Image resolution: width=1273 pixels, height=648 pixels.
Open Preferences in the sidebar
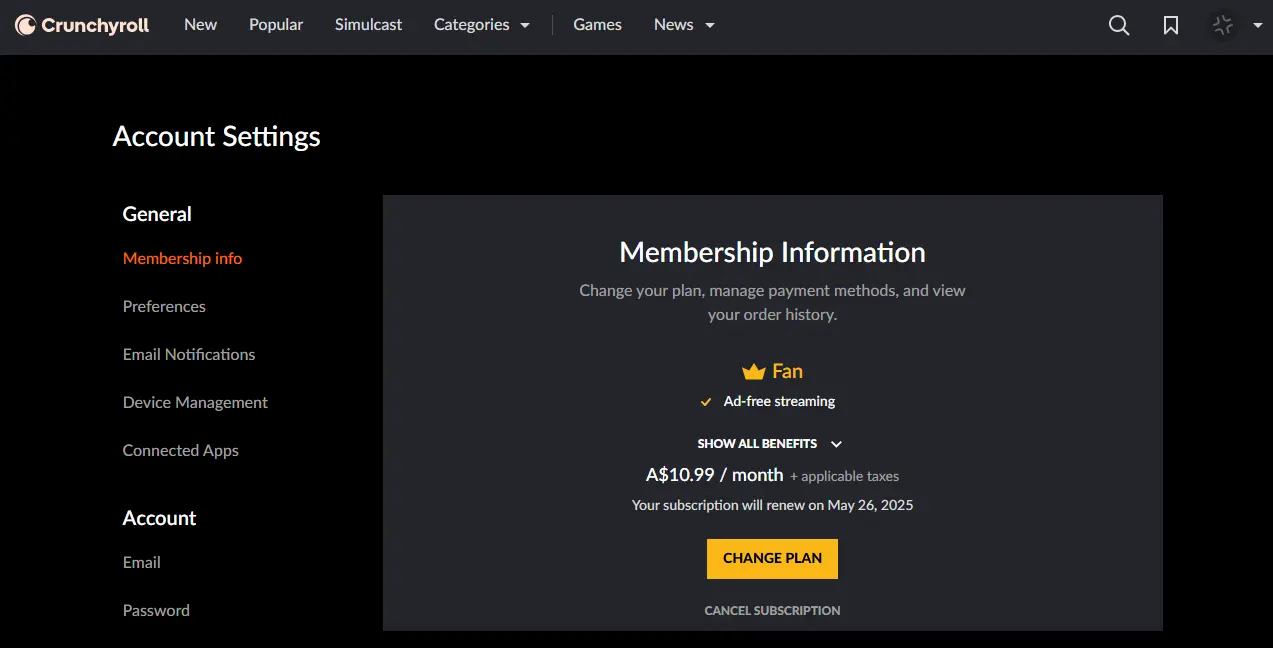[164, 306]
